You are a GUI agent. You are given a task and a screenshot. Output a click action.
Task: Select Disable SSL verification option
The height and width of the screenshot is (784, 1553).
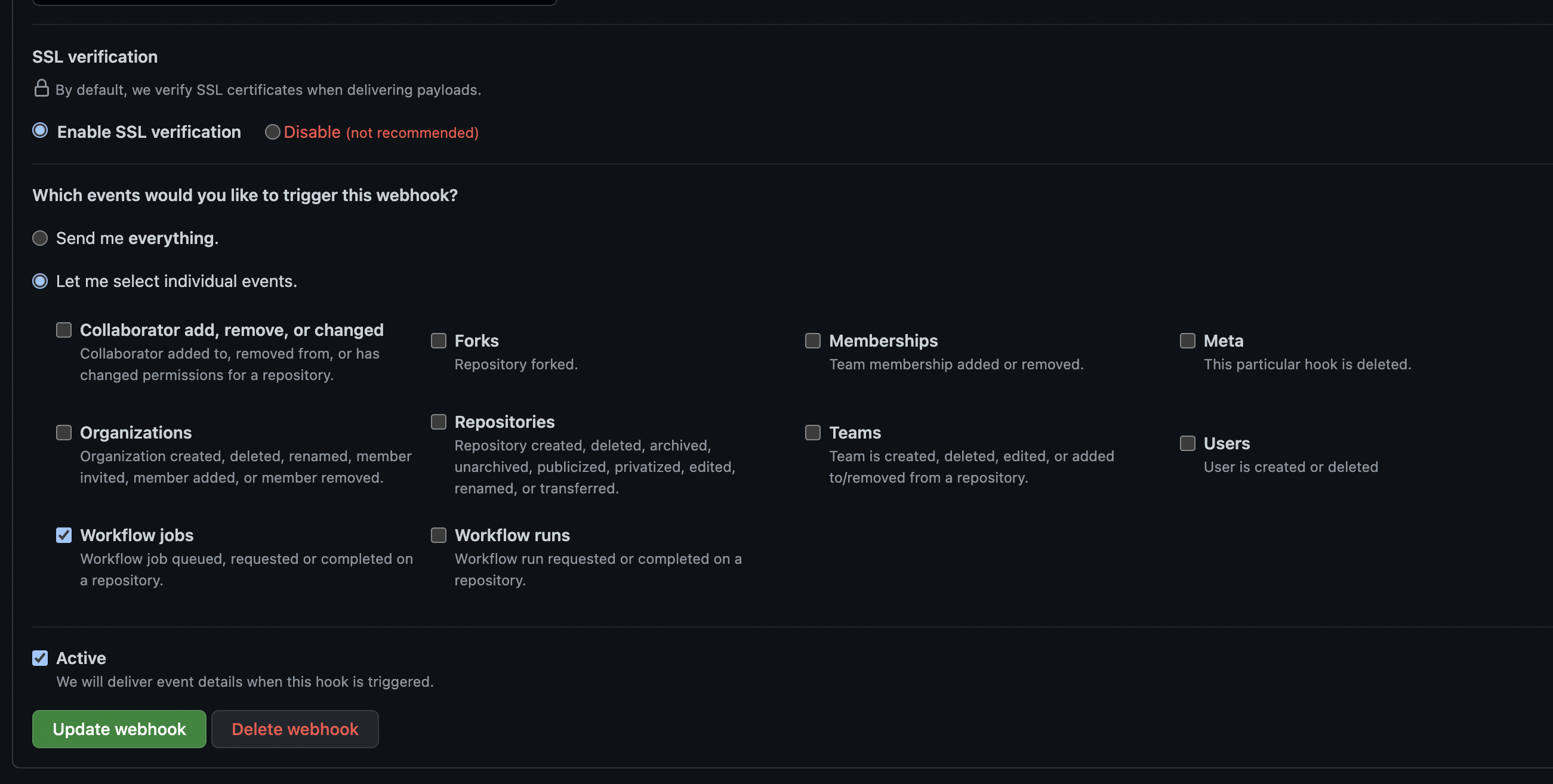point(272,132)
